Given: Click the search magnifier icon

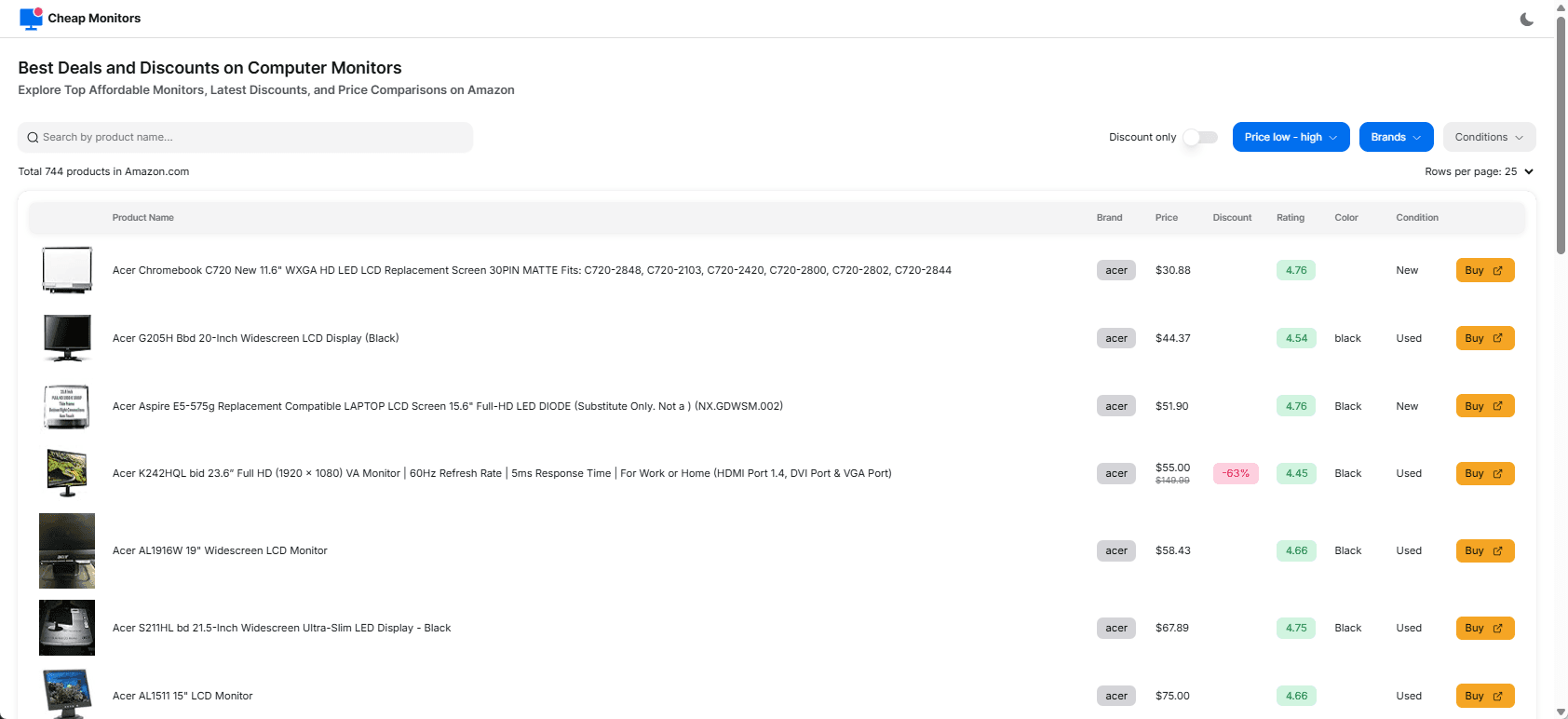Looking at the screenshot, I should point(33,138).
